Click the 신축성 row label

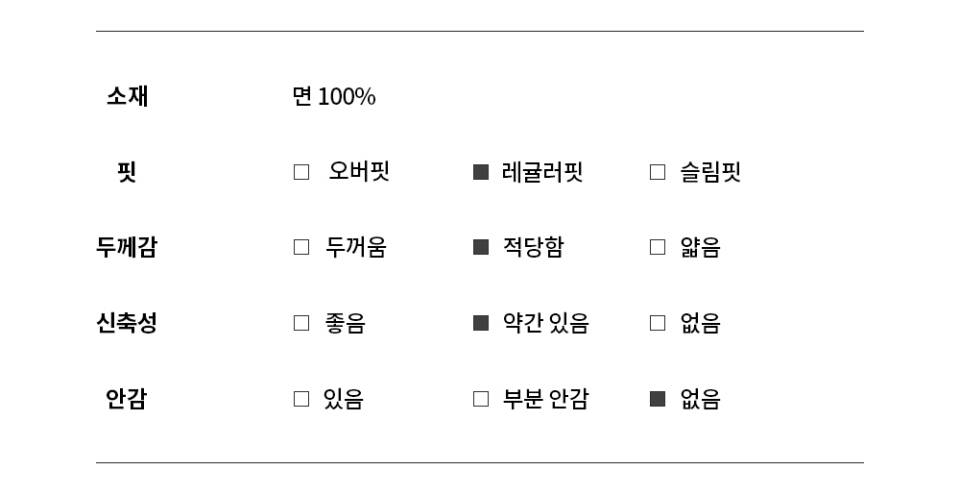pos(127,323)
